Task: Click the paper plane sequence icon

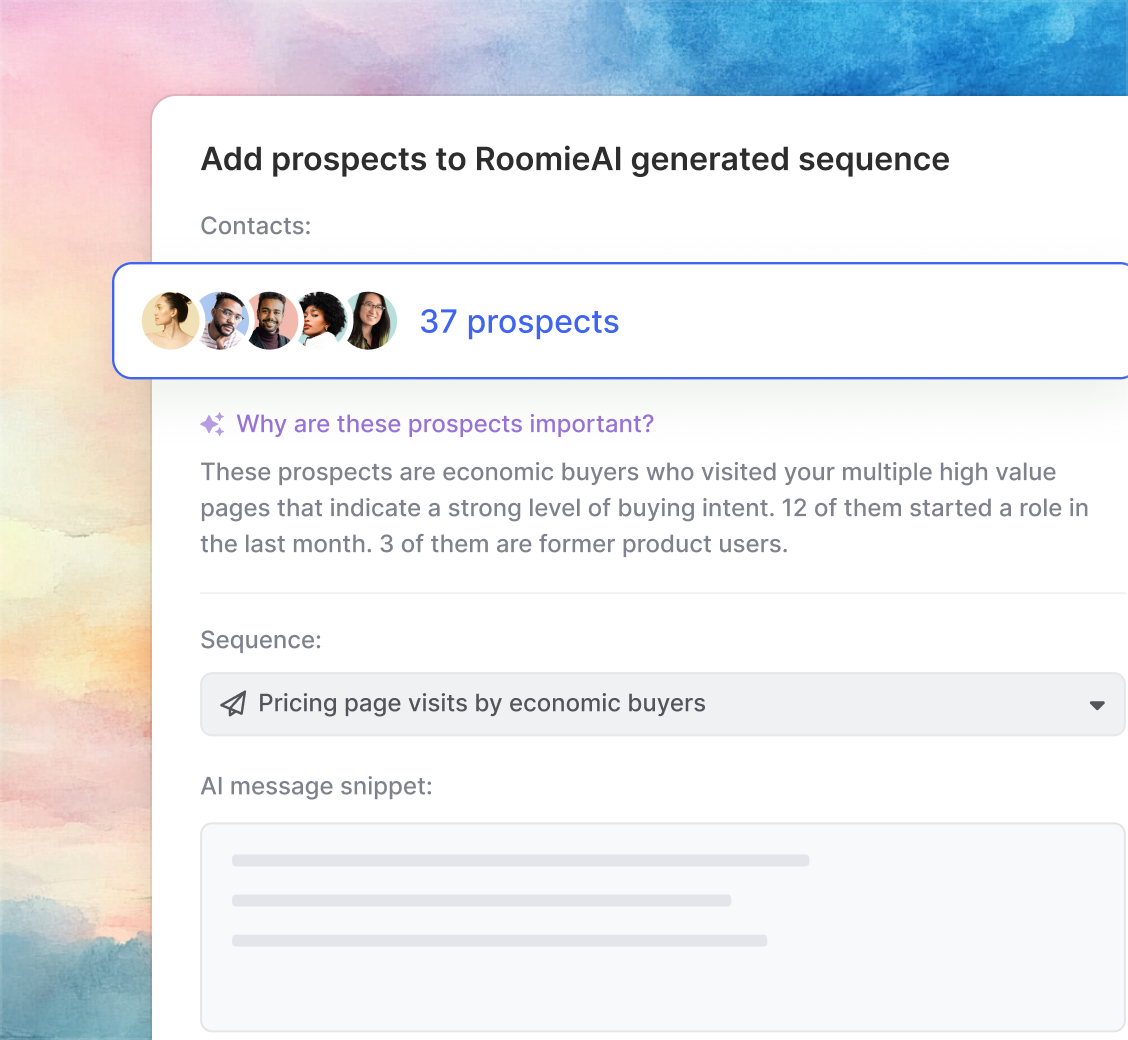Action: click(233, 704)
